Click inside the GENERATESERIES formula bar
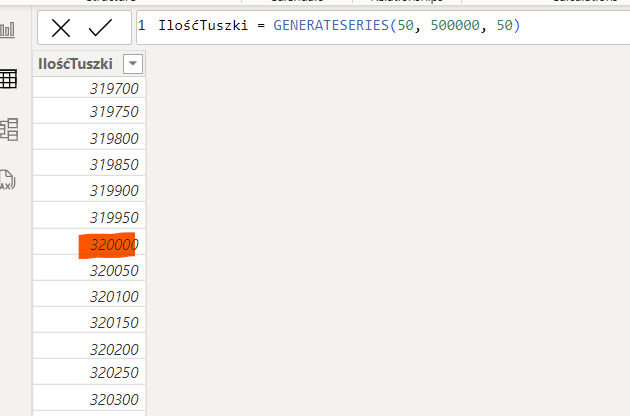This screenshot has height=416, width=630. [x=383, y=26]
